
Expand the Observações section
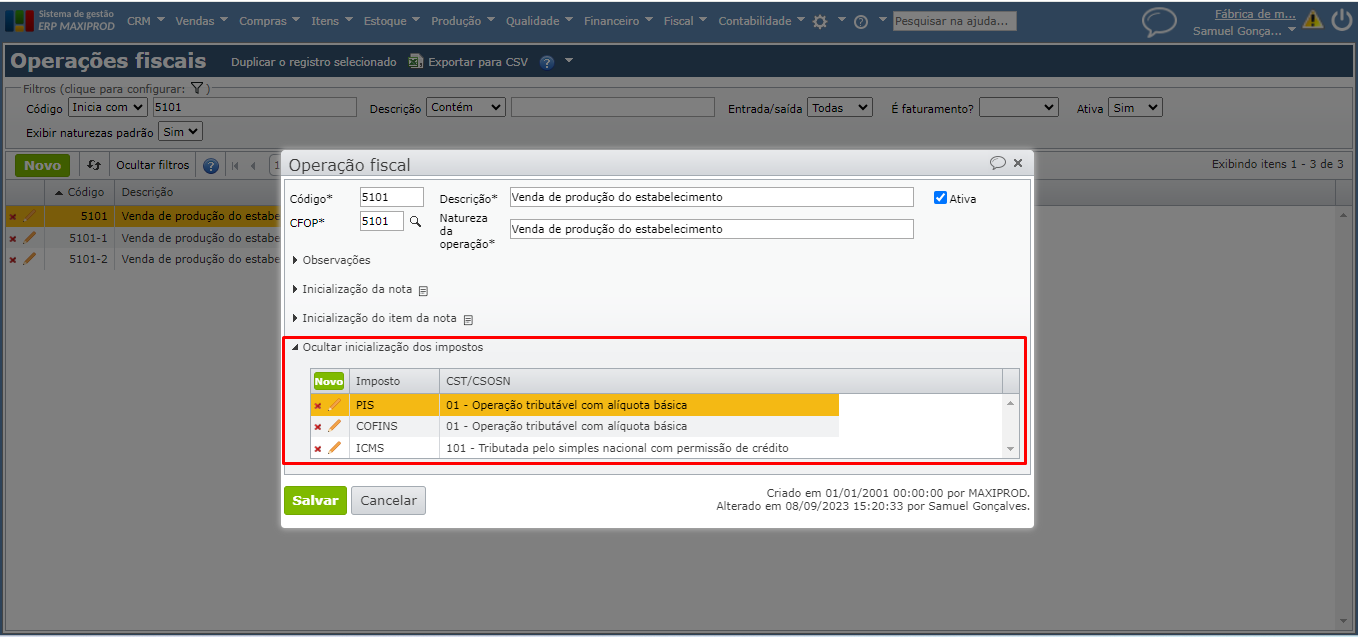331,260
